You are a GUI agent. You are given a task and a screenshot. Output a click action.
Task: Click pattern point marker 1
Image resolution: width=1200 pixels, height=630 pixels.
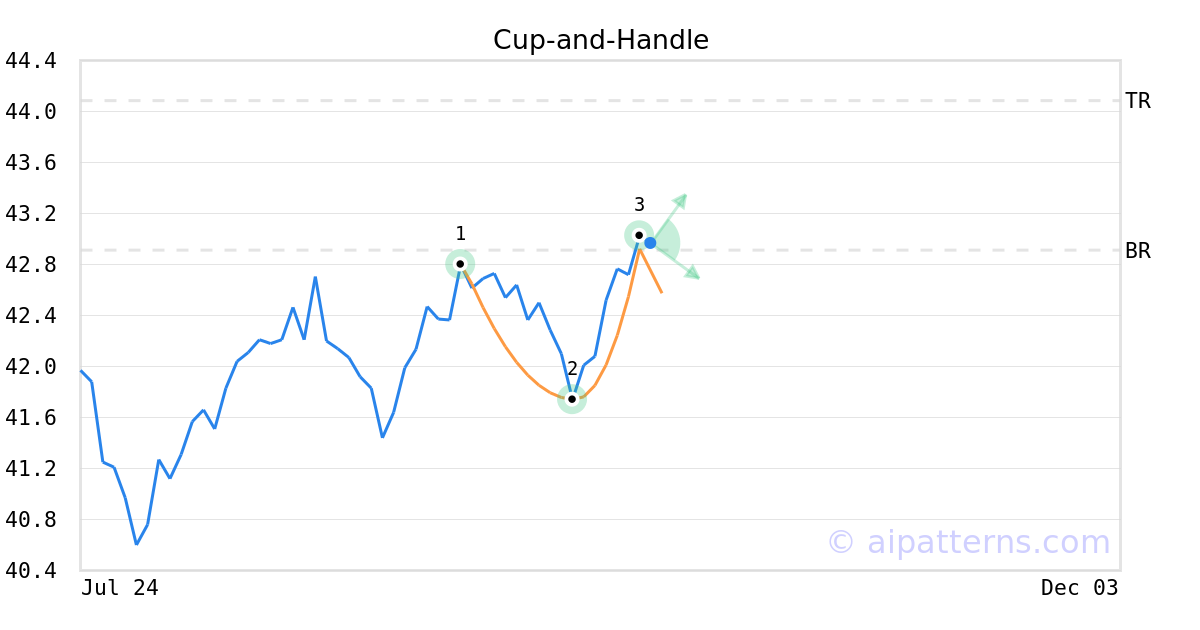coord(460,264)
